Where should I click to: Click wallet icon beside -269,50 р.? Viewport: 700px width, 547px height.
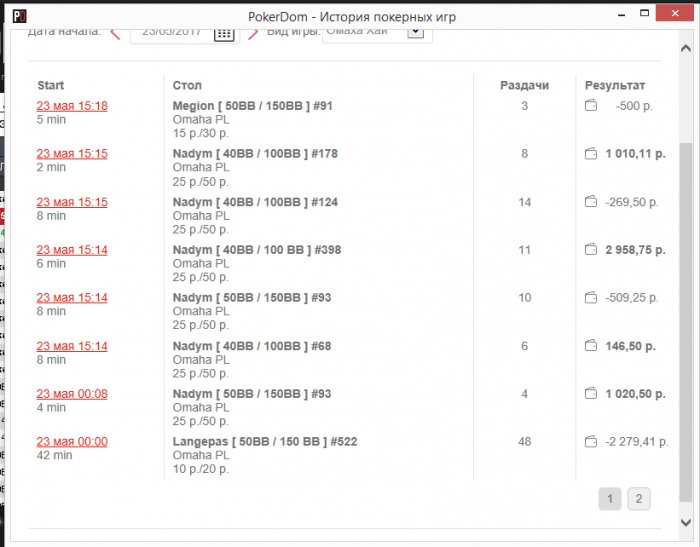coord(591,202)
